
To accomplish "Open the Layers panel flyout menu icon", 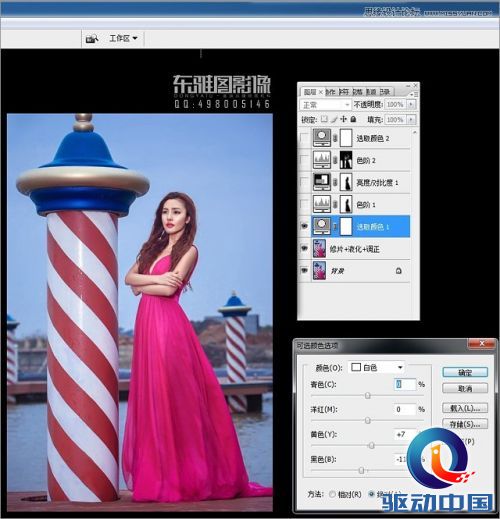I will click(414, 95).
